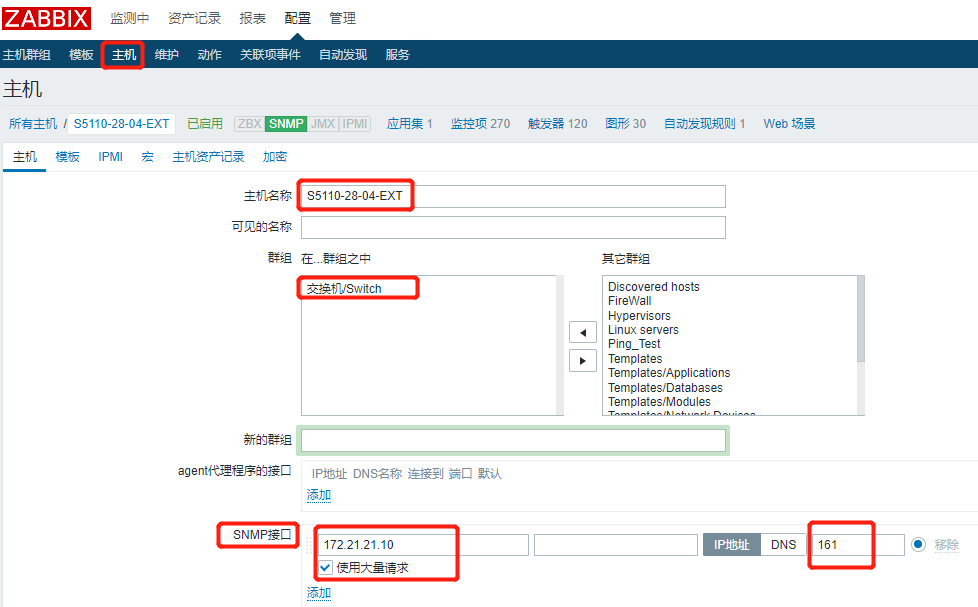The image size is (978, 607).
Task: Open the 管理 menu
Action: tap(343, 17)
